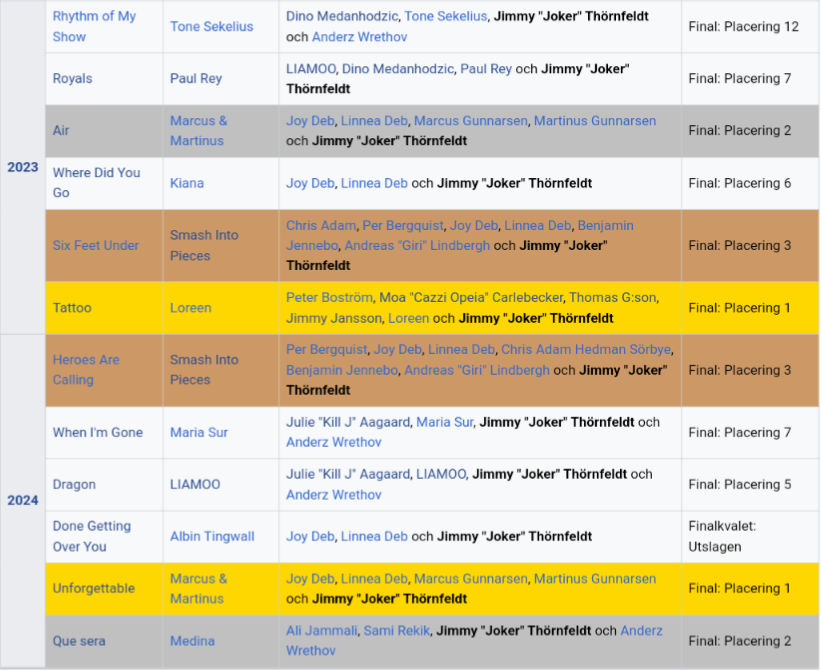This screenshot has width=822, height=670.
Task: Select Final: Placering 1 in Tattoo row
Action: click(739, 308)
